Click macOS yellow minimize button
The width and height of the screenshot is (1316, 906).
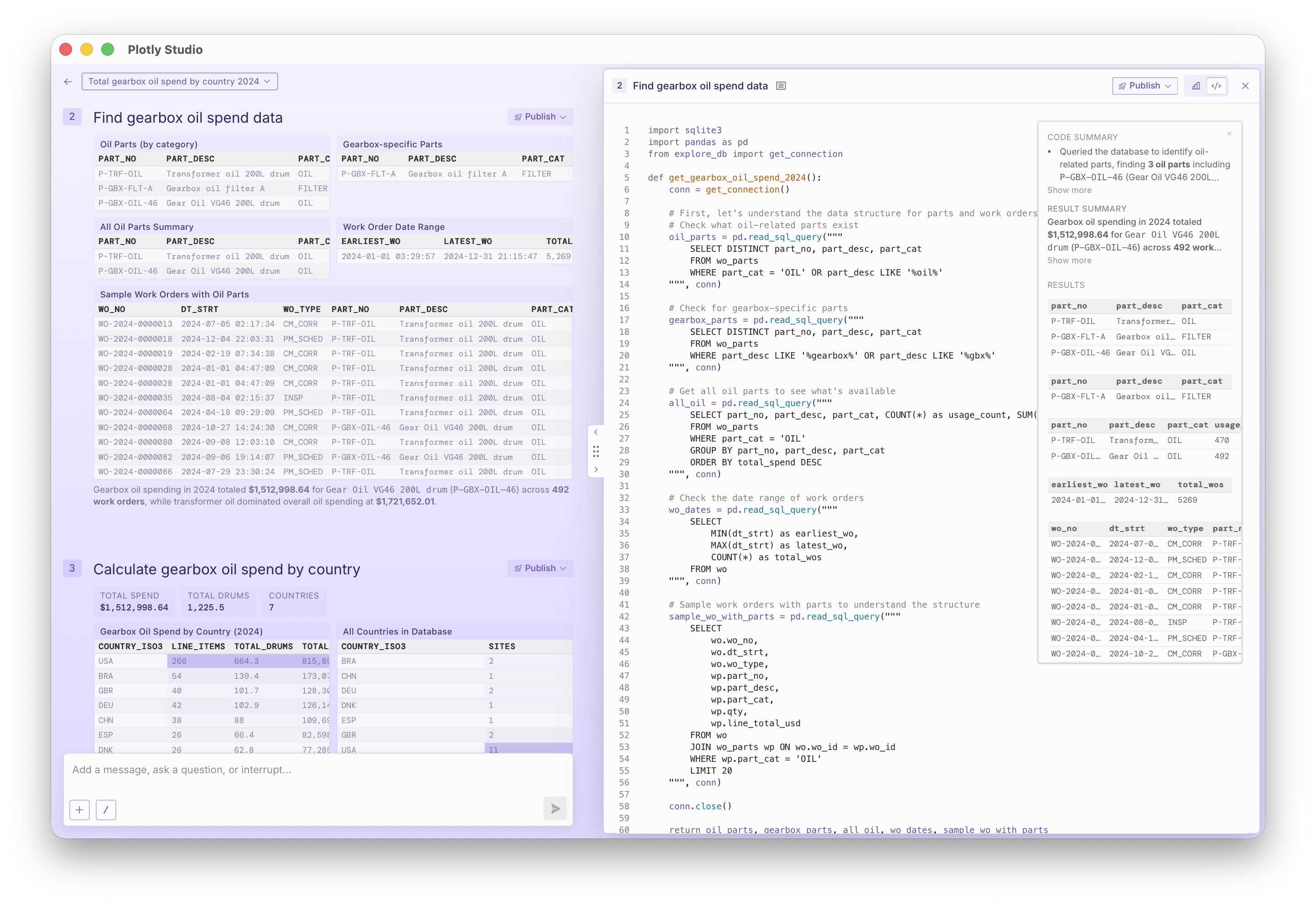(x=86, y=49)
